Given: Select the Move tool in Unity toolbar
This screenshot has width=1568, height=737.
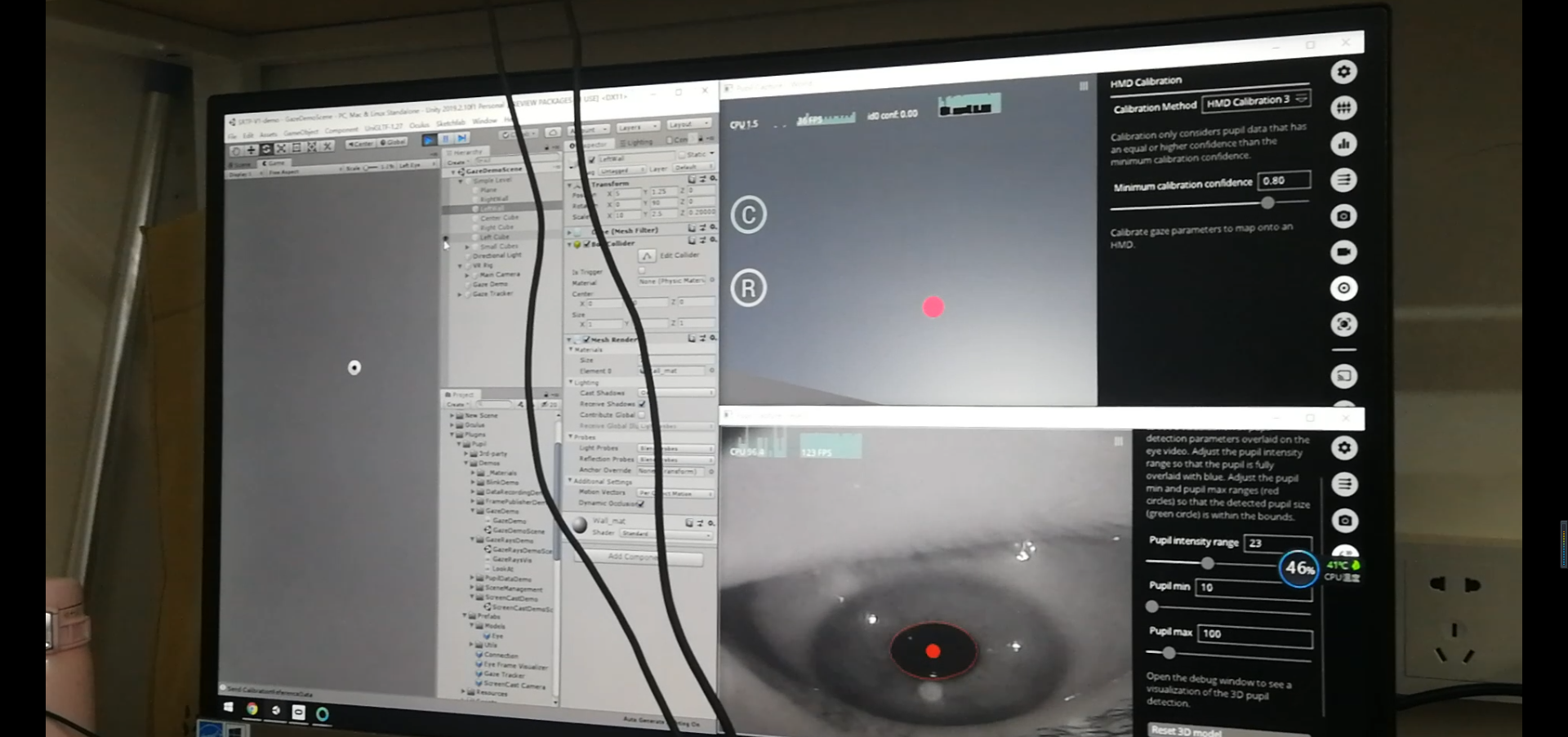Looking at the screenshot, I should pyautogui.click(x=251, y=150).
